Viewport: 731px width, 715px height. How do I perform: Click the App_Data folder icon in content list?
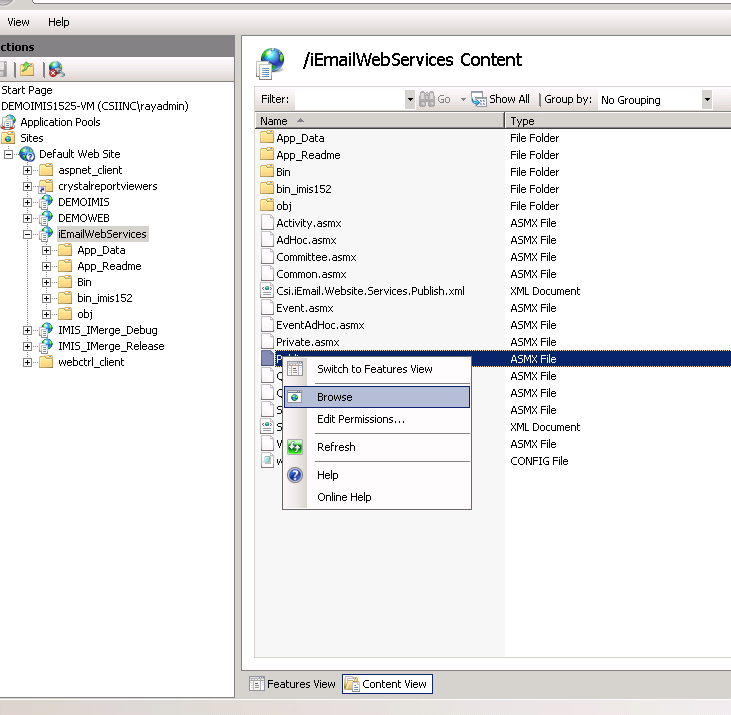[x=267, y=138]
